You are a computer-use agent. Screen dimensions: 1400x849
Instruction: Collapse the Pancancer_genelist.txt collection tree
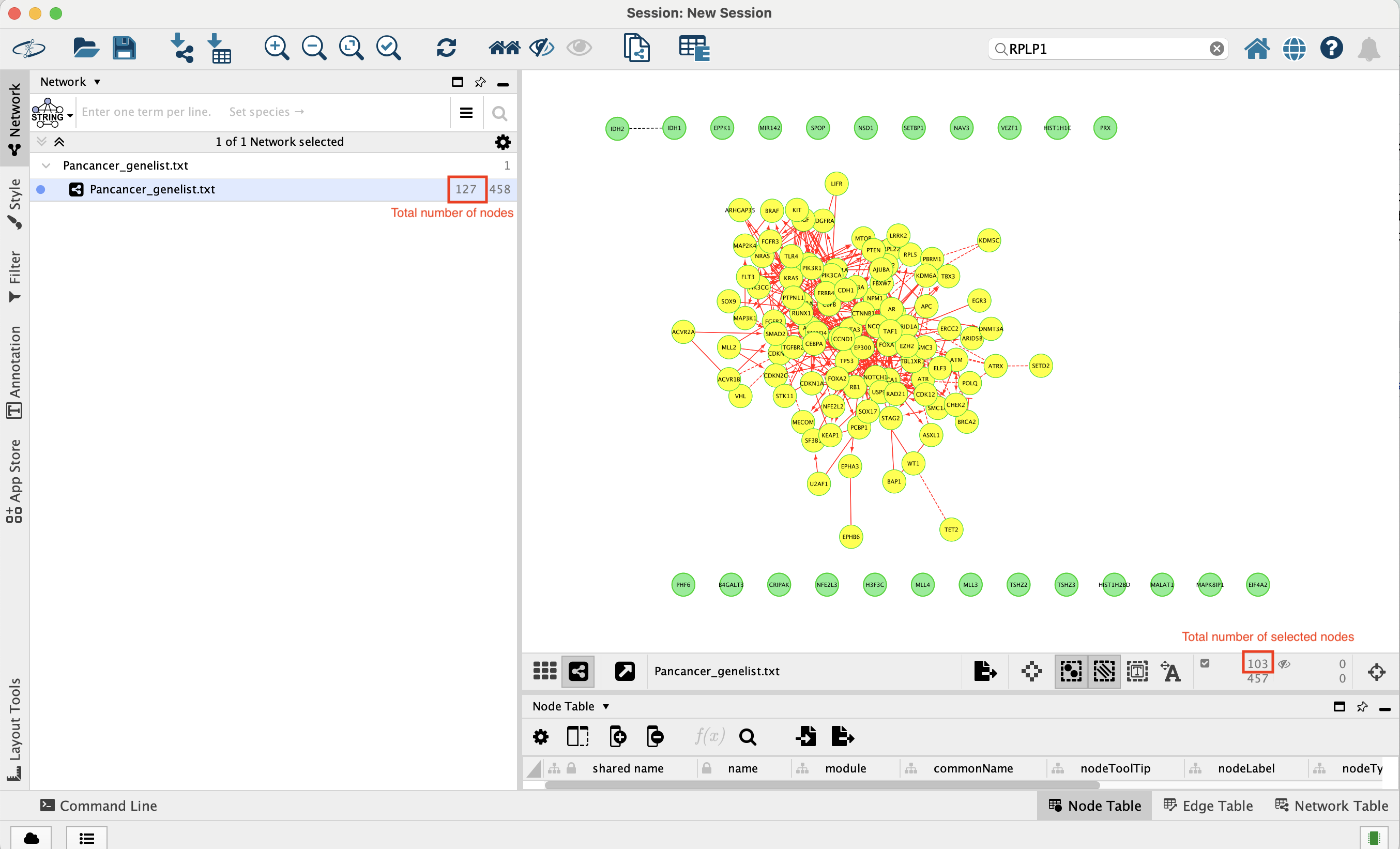coord(46,165)
